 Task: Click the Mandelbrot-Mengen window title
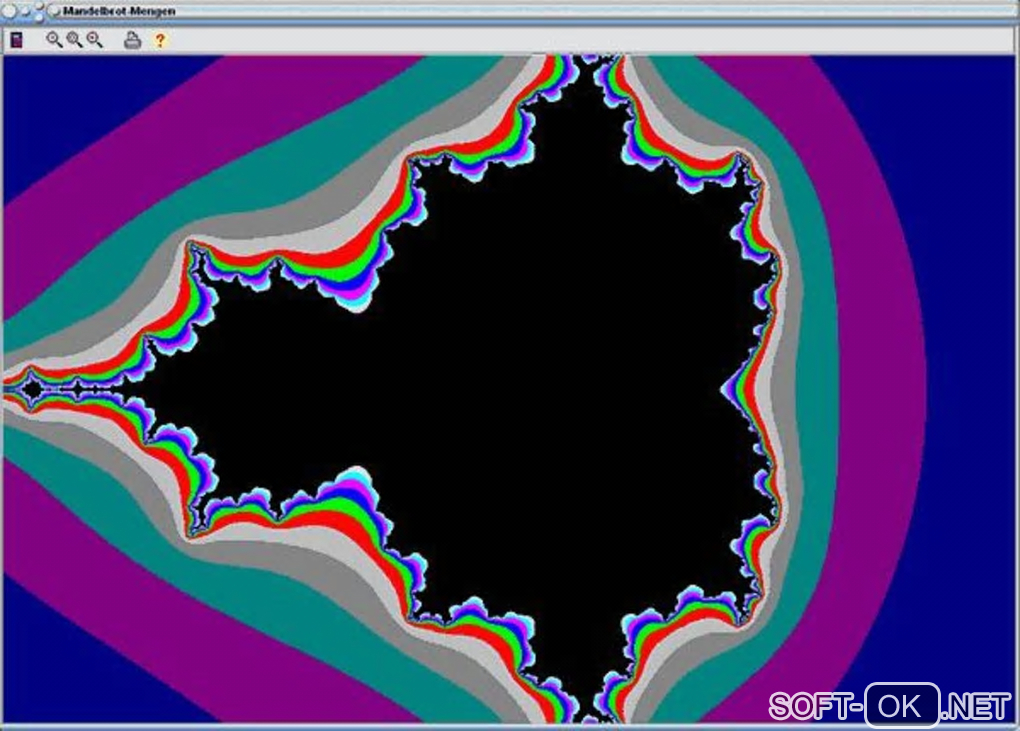point(119,11)
